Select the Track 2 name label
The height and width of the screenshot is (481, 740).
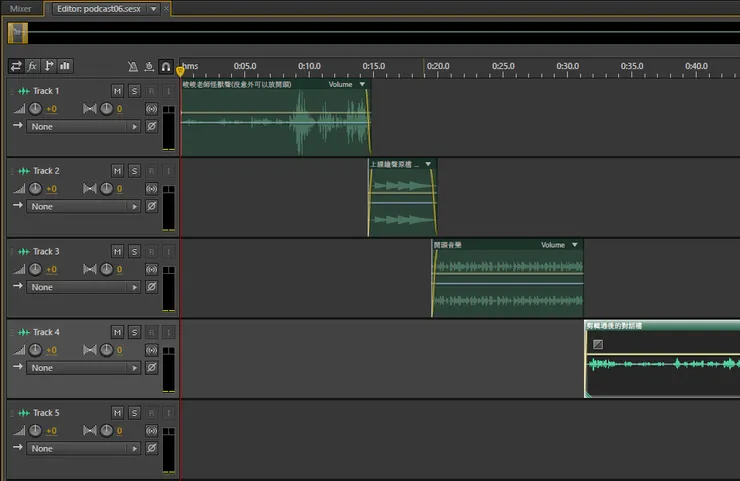pyautogui.click(x=46, y=171)
